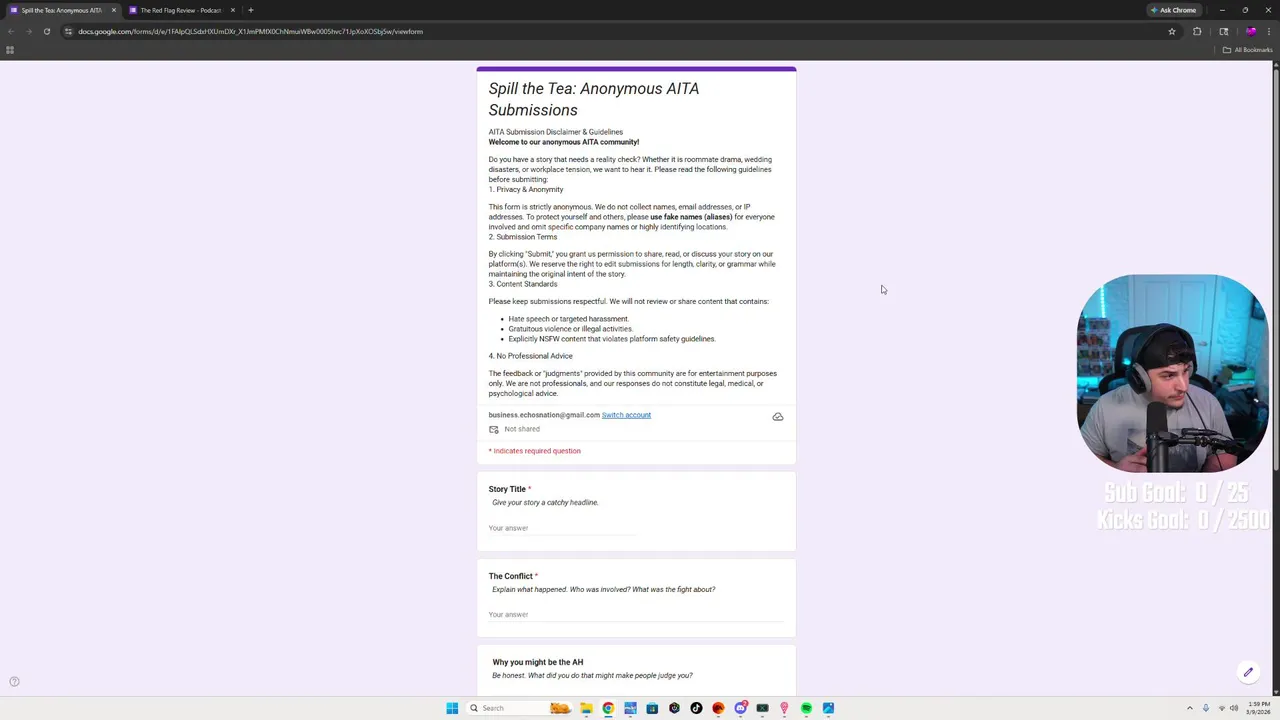Open Discord from the taskbar
Viewport: 1280px width, 720px height.
[x=740, y=708]
